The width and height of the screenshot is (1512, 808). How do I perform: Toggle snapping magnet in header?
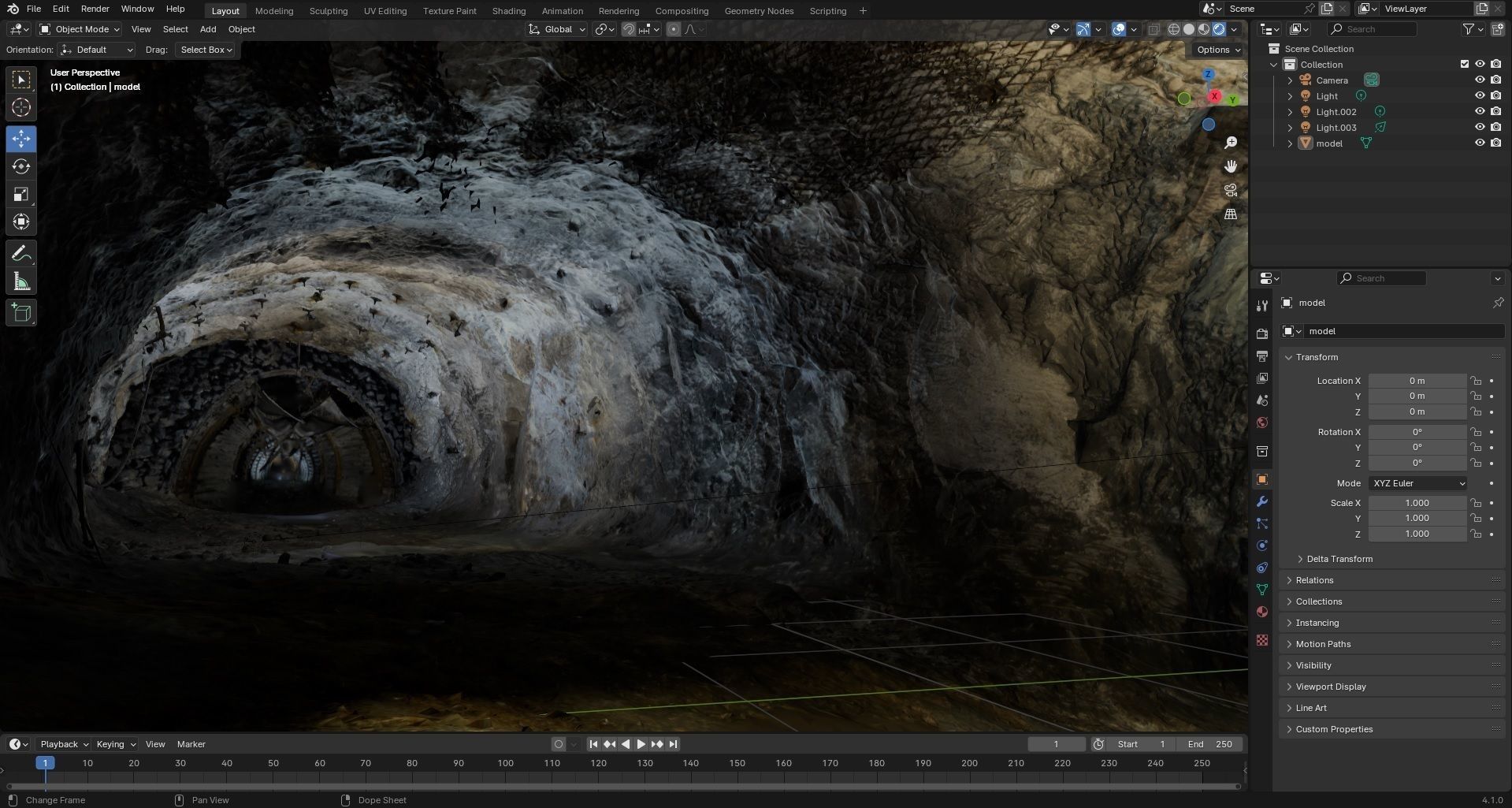tap(629, 29)
